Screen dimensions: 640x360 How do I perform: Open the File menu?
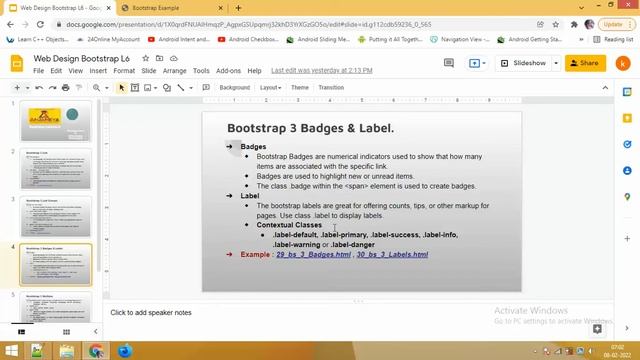click(38, 71)
